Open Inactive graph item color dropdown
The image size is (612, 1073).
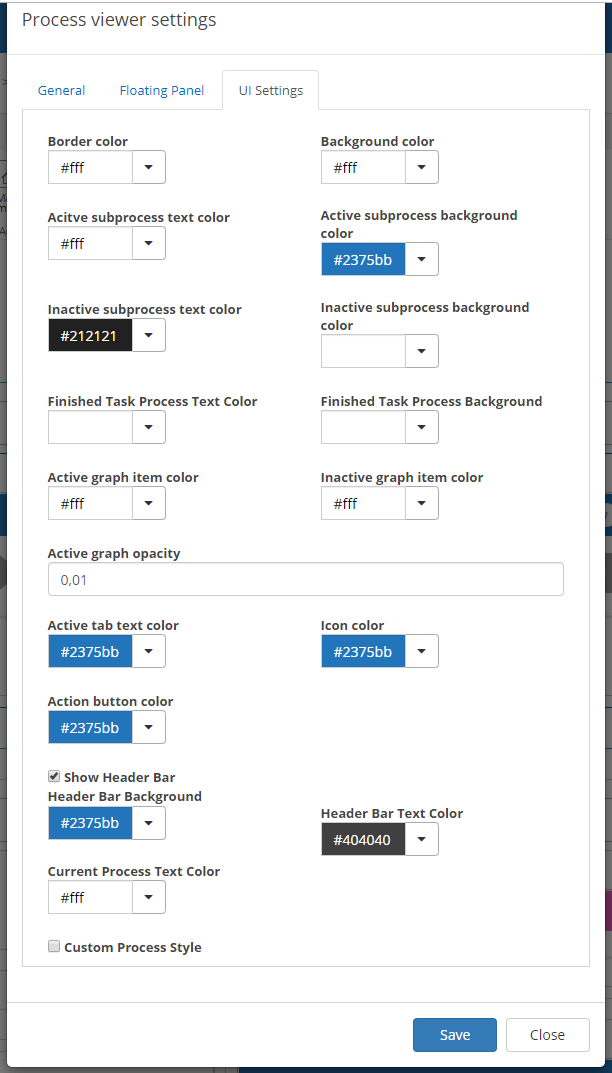click(422, 503)
